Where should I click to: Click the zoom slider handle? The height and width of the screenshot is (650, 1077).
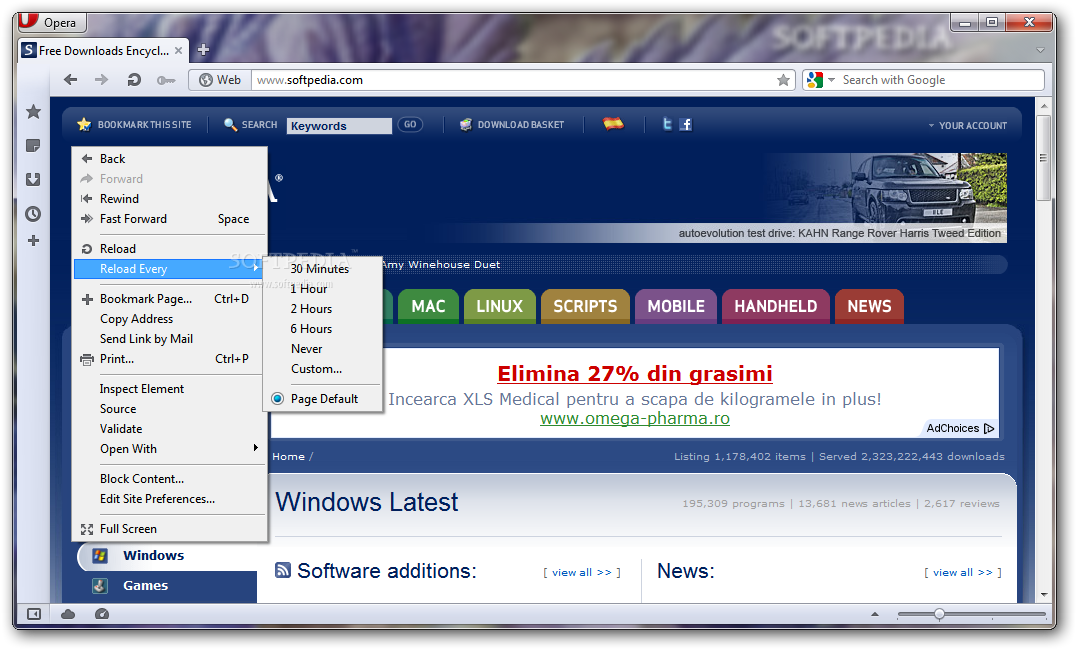[x=939, y=614]
